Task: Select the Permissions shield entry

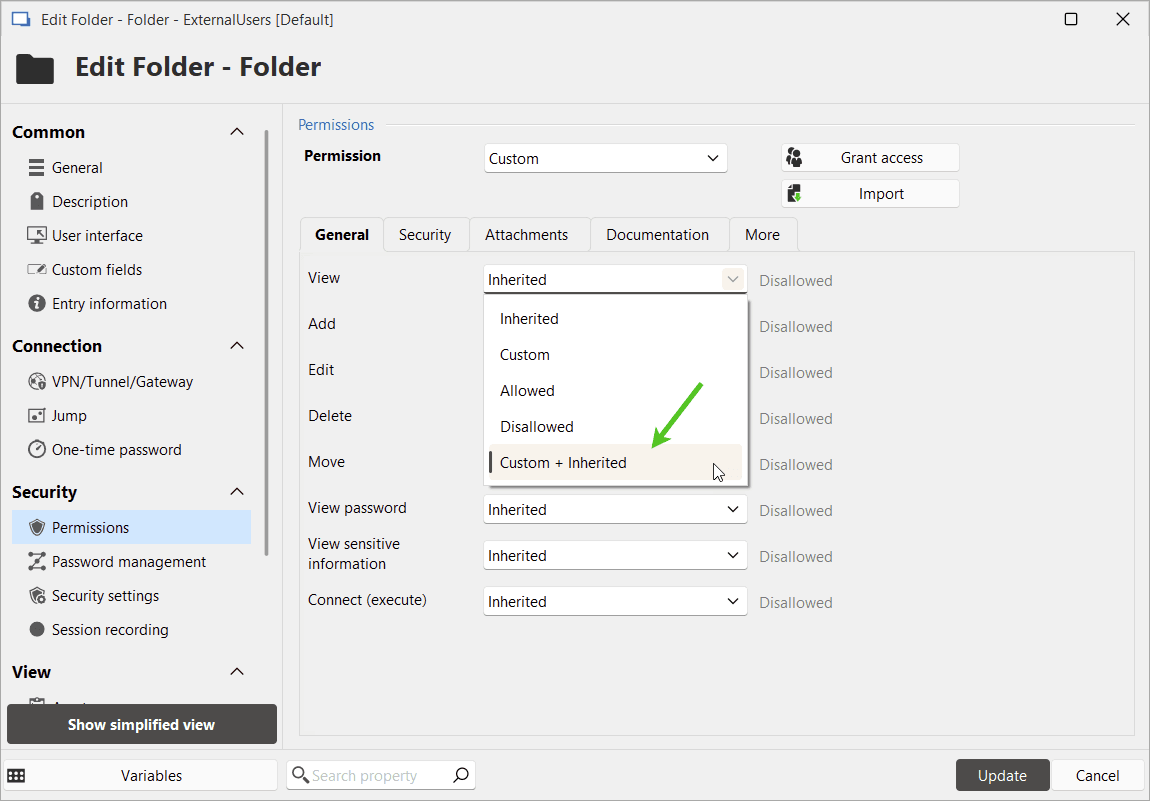Action: 37,527
